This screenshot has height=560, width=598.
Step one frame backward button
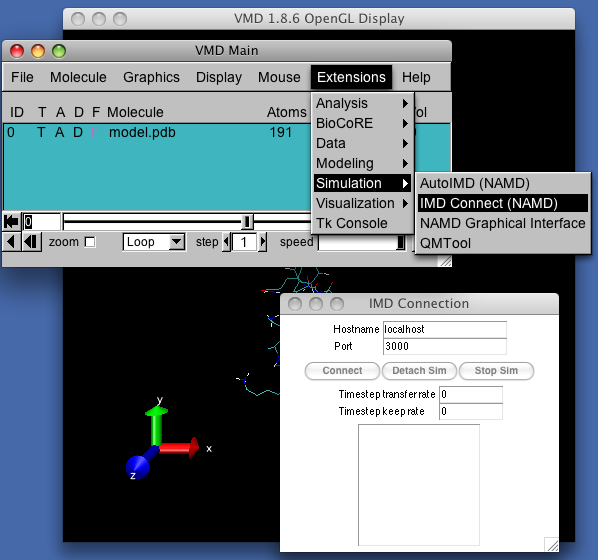31,242
